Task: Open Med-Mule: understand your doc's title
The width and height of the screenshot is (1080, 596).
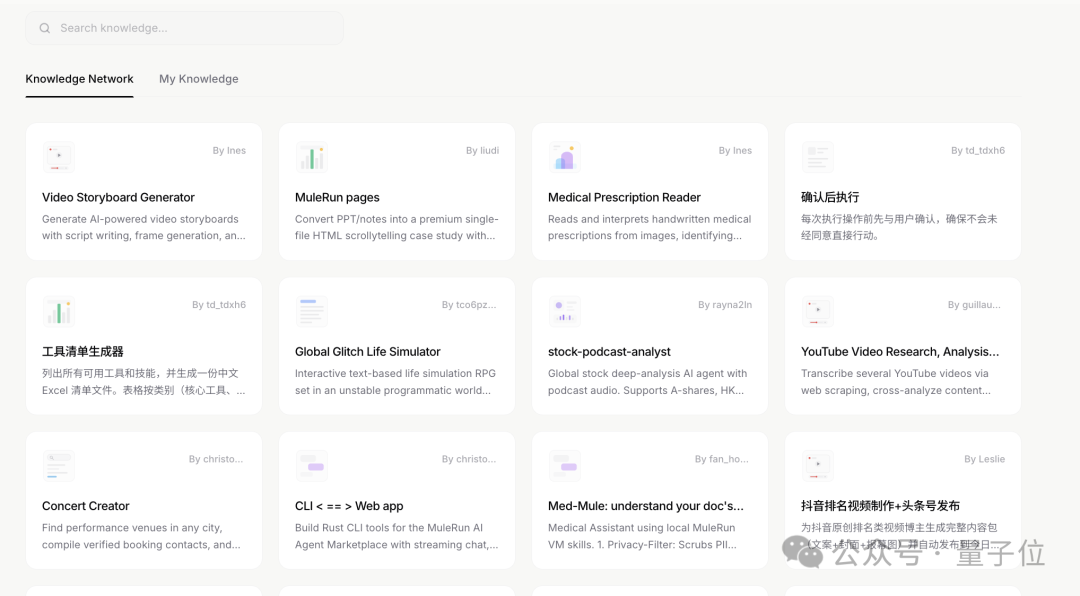Action: pyautogui.click(x=645, y=506)
